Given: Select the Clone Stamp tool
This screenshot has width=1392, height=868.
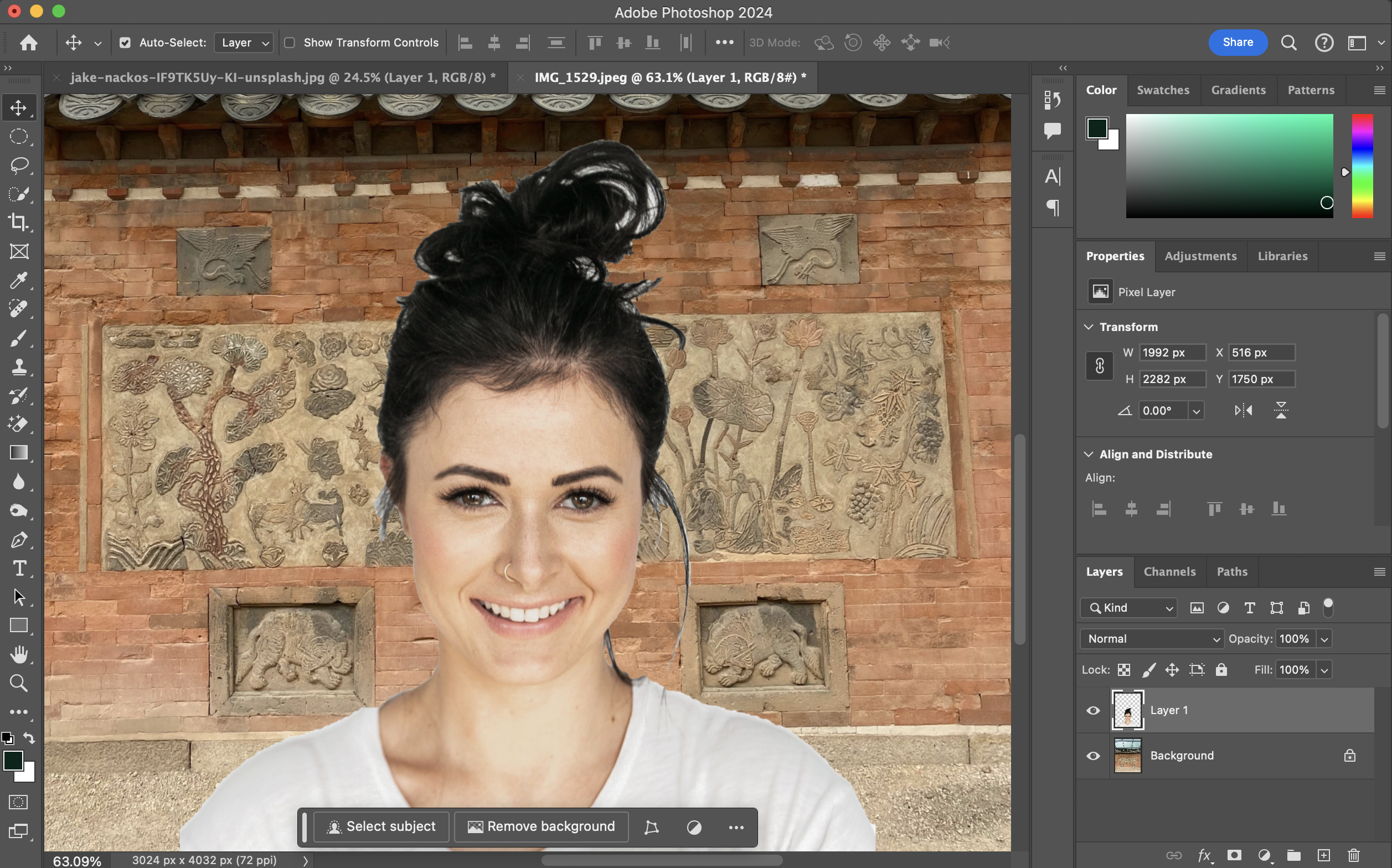Looking at the screenshot, I should tap(18, 367).
